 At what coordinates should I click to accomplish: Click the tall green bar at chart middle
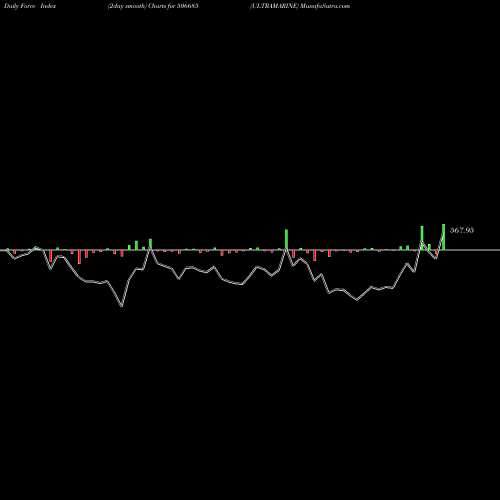[286, 240]
